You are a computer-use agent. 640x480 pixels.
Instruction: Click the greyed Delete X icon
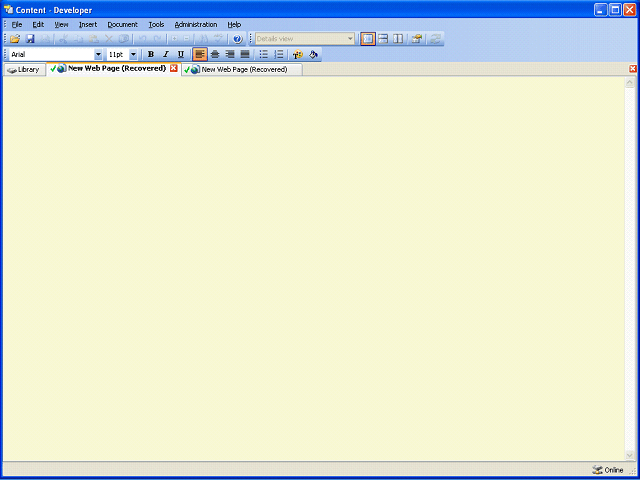coord(109,39)
